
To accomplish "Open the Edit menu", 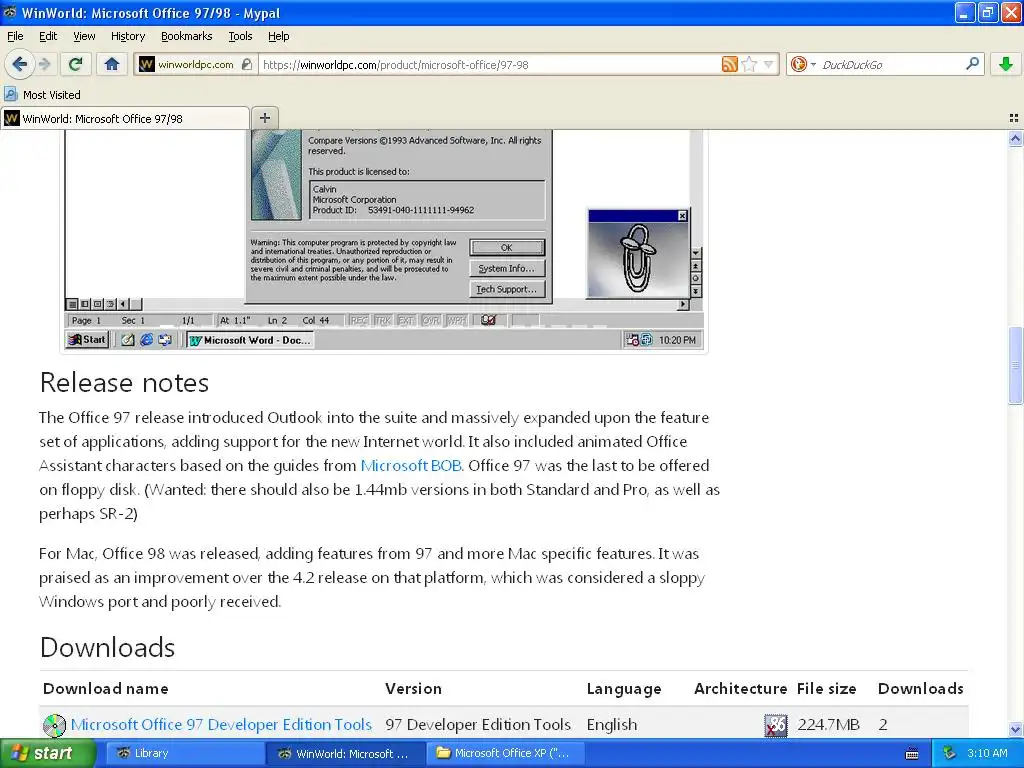I will 48,36.
